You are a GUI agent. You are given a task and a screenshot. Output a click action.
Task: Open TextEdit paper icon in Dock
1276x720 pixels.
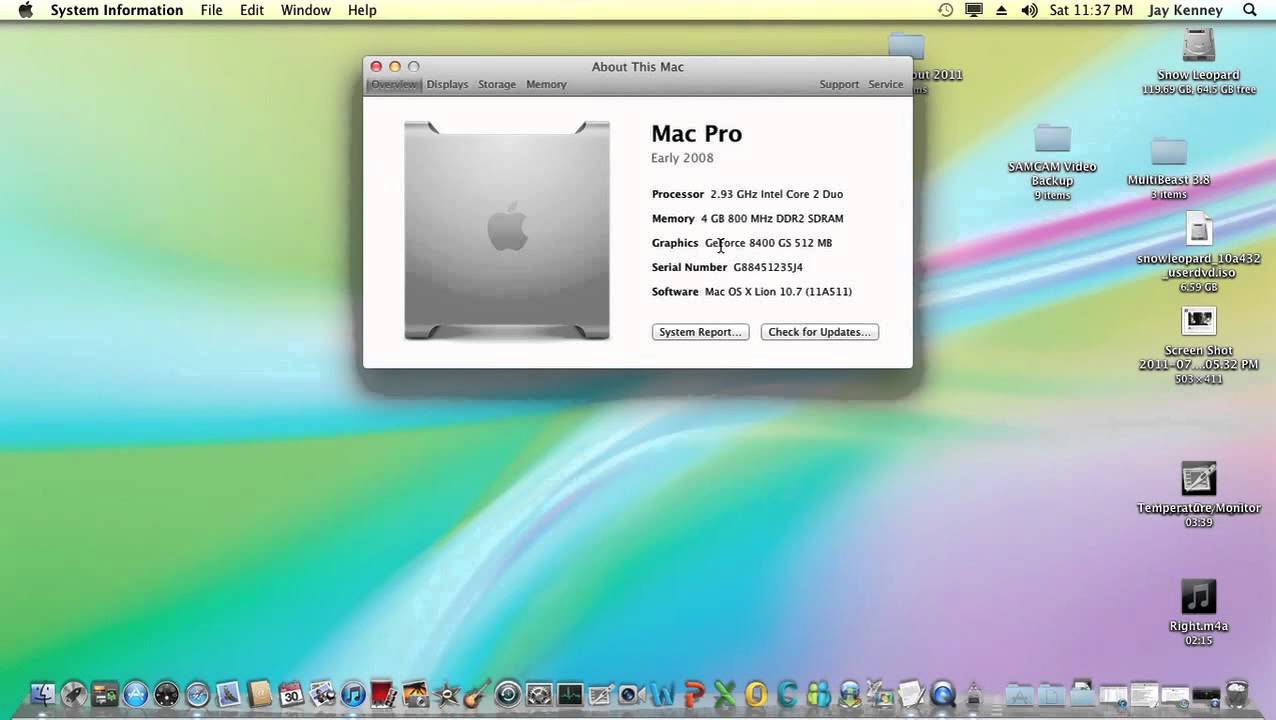point(912,693)
